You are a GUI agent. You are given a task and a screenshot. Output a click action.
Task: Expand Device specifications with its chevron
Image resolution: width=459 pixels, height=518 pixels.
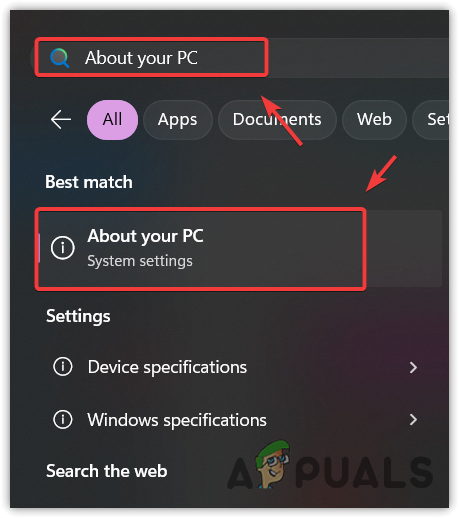(x=413, y=367)
